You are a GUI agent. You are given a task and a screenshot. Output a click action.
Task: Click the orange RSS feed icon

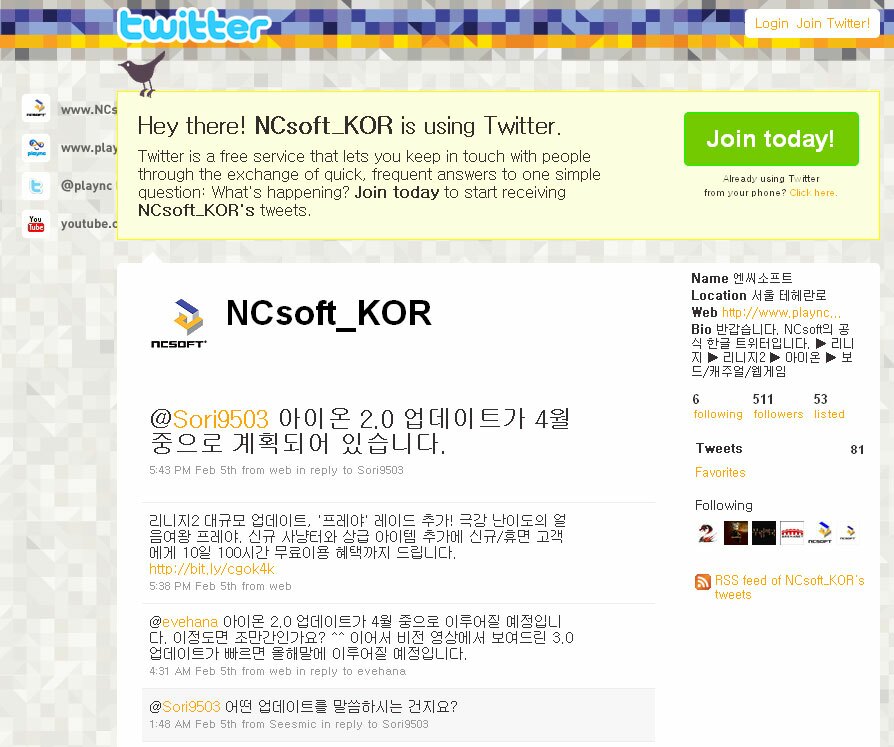coord(702,582)
